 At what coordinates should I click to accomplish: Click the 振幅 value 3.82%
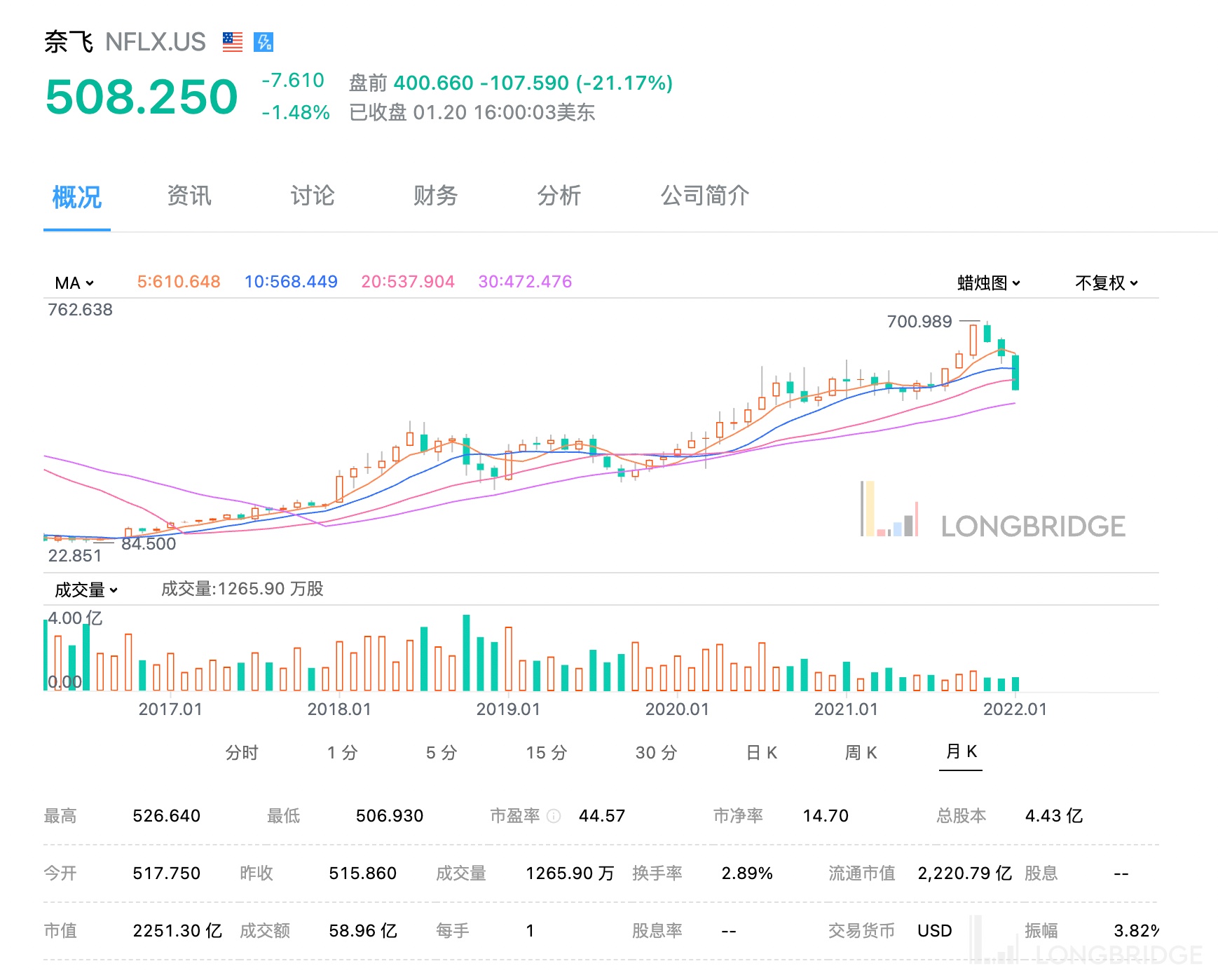(1136, 931)
